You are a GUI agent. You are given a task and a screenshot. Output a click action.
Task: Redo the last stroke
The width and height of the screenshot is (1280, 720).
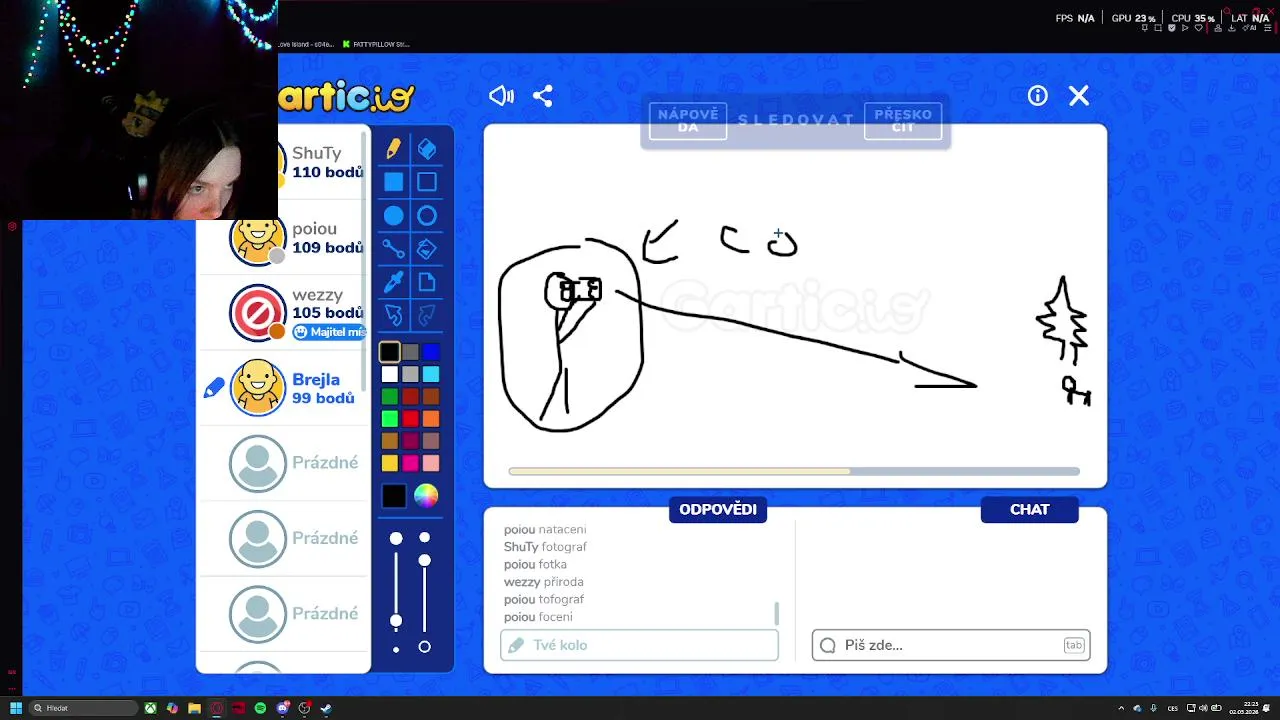pos(427,316)
